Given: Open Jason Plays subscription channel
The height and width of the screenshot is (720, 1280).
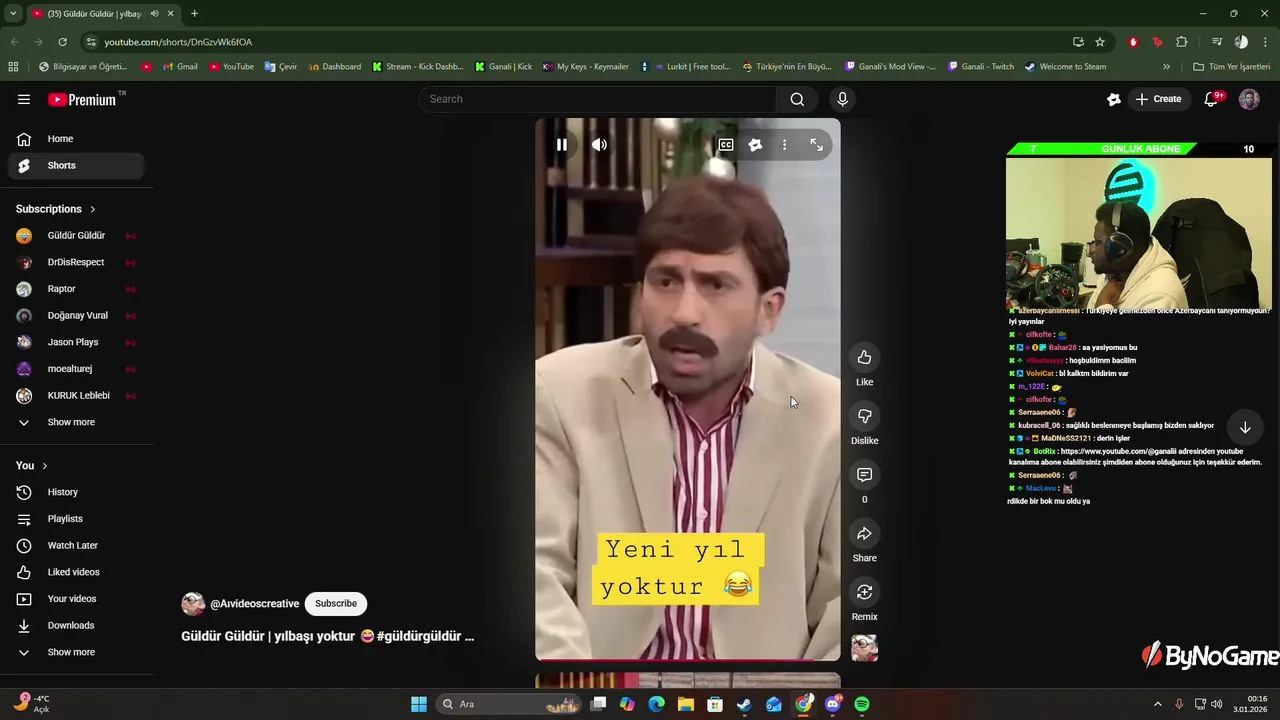Looking at the screenshot, I should [76, 342].
